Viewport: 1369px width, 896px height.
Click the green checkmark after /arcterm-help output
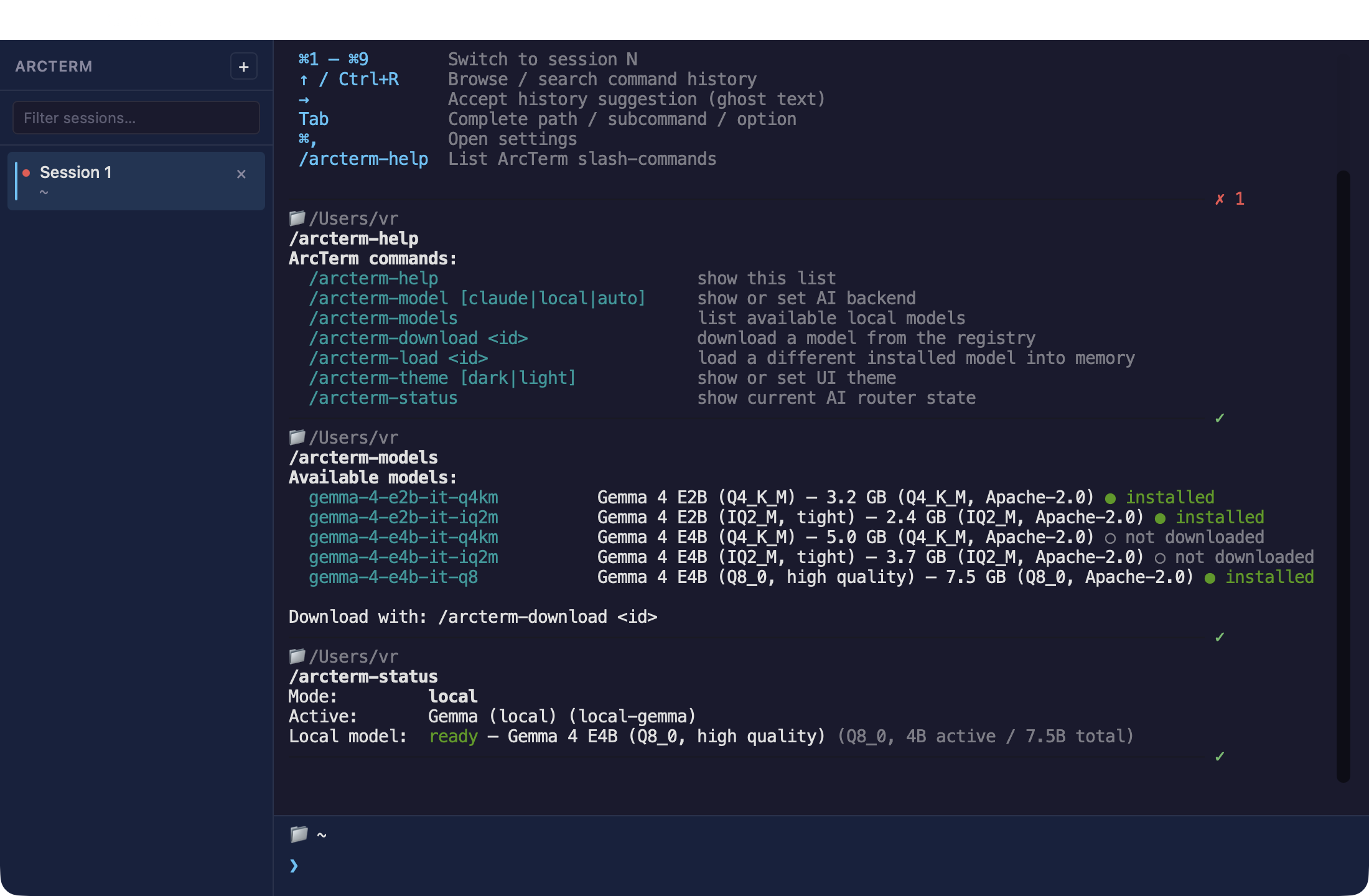pos(1220,418)
